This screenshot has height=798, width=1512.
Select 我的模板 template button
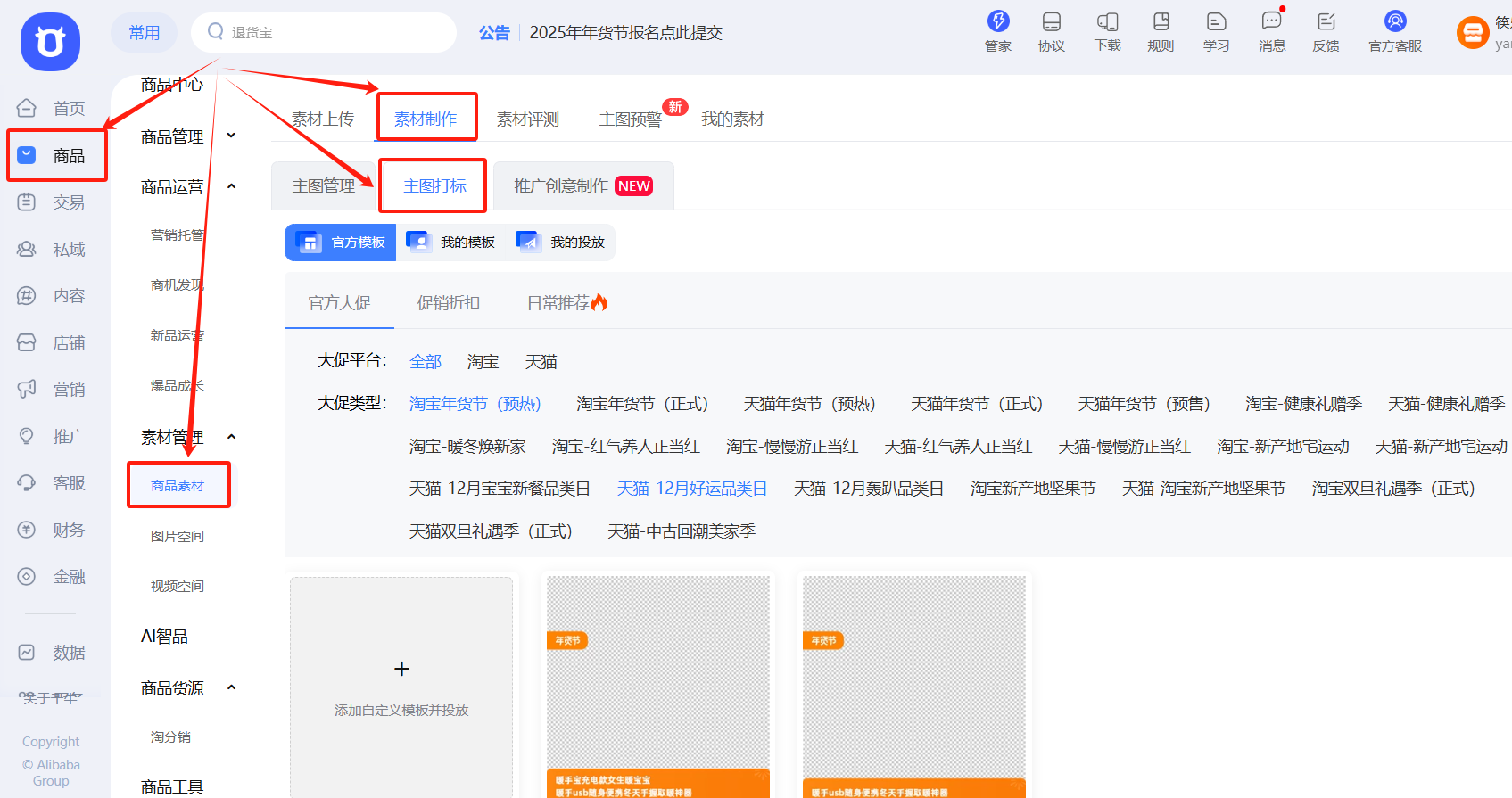pyautogui.click(x=450, y=243)
